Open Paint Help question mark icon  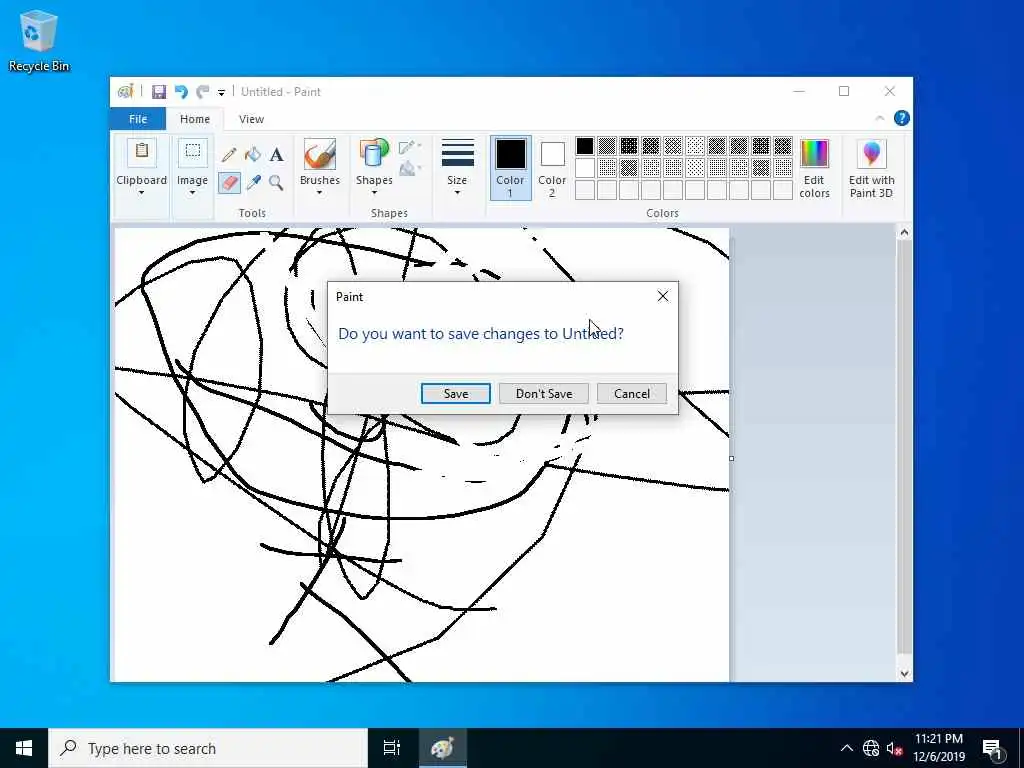[x=902, y=118]
